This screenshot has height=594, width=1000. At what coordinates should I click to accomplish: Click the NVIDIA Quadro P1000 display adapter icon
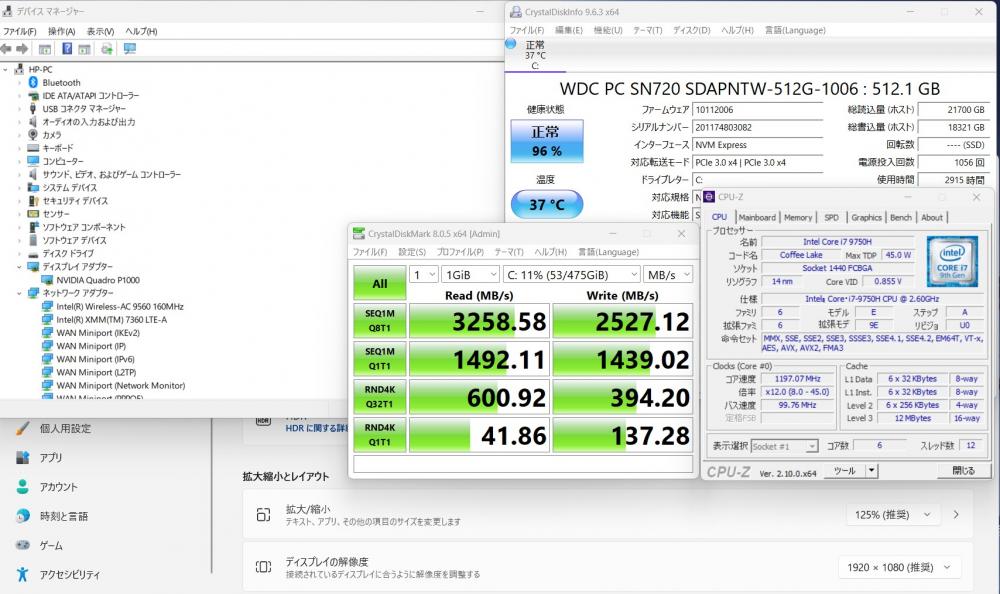coord(47,279)
